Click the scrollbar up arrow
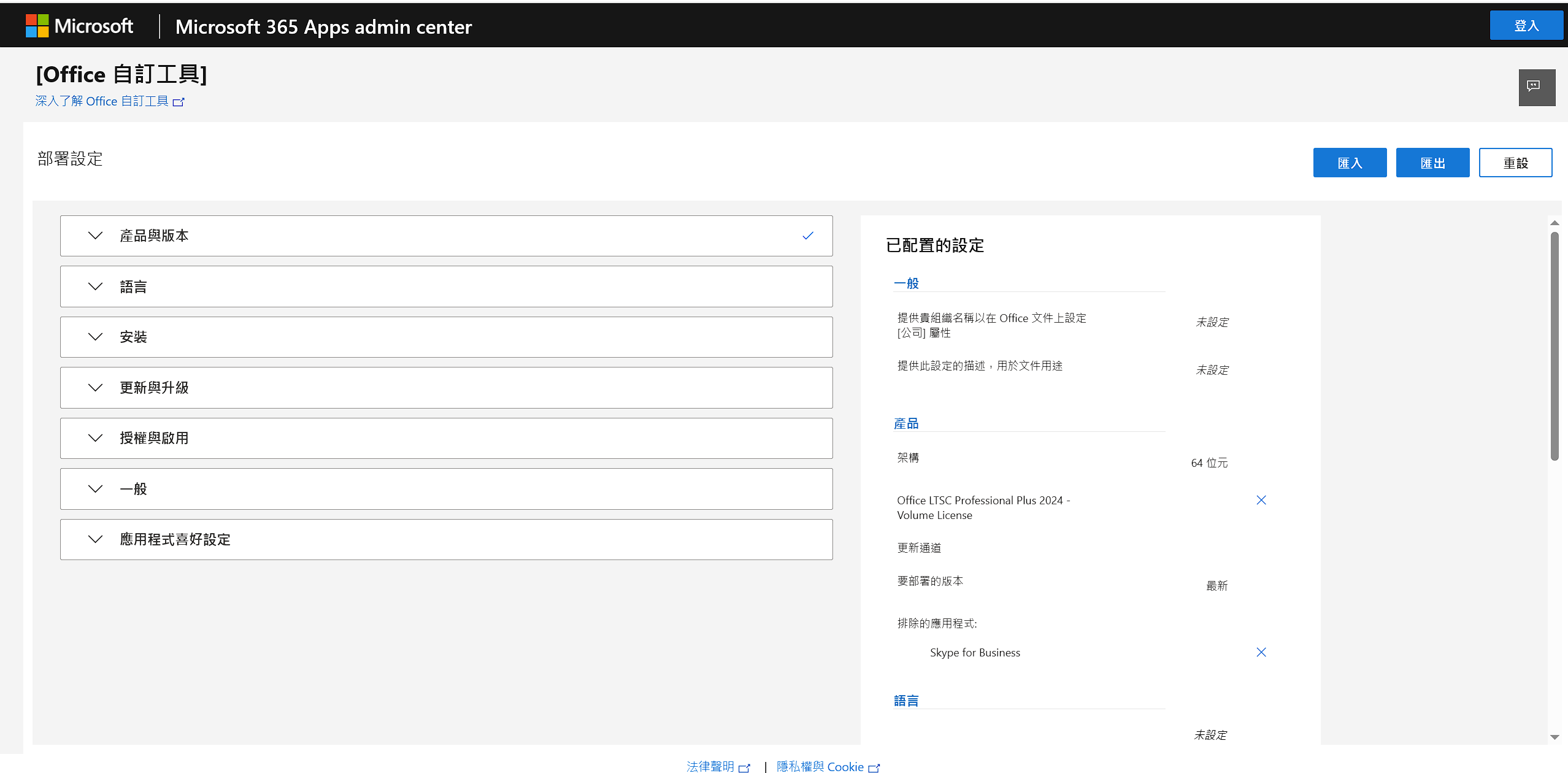 click(1555, 223)
